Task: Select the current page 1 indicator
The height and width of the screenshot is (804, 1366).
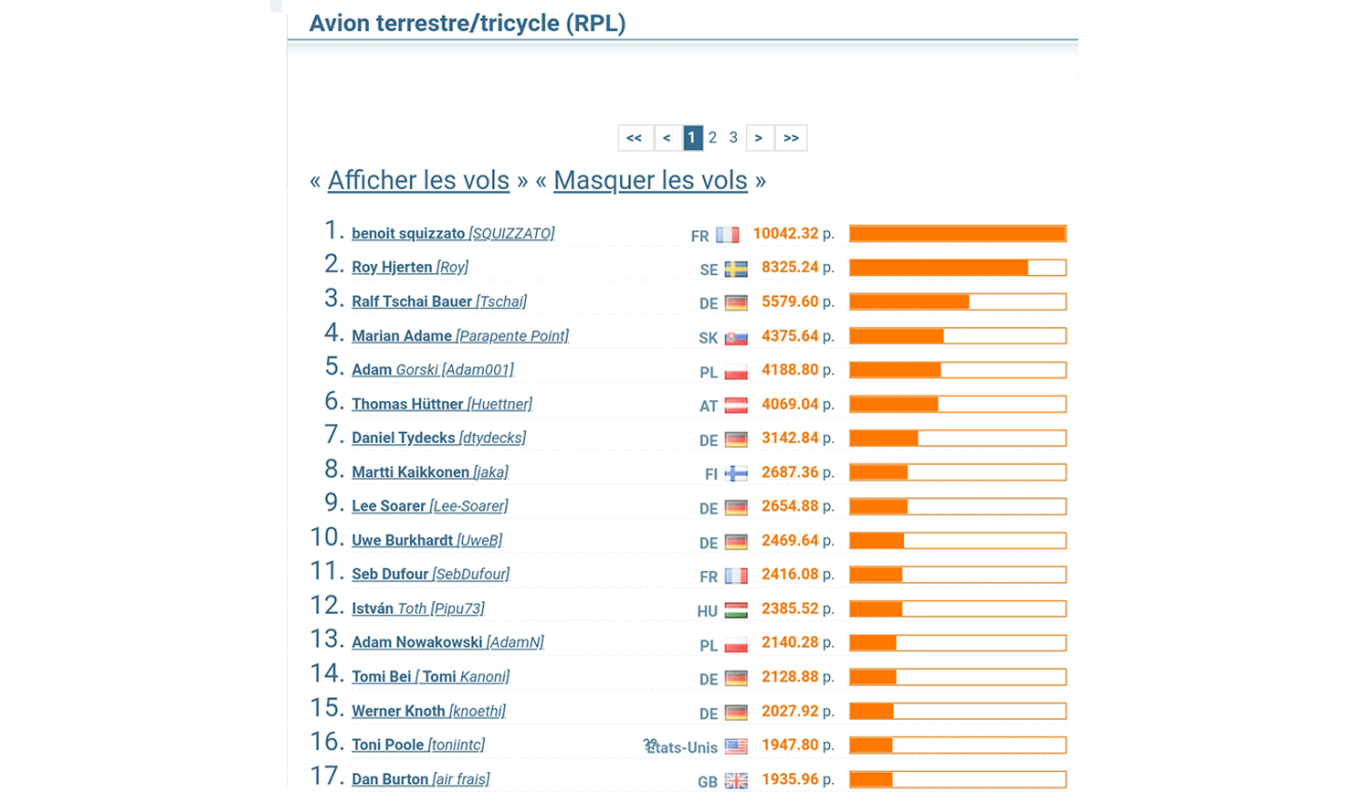Action: click(x=692, y=138)
